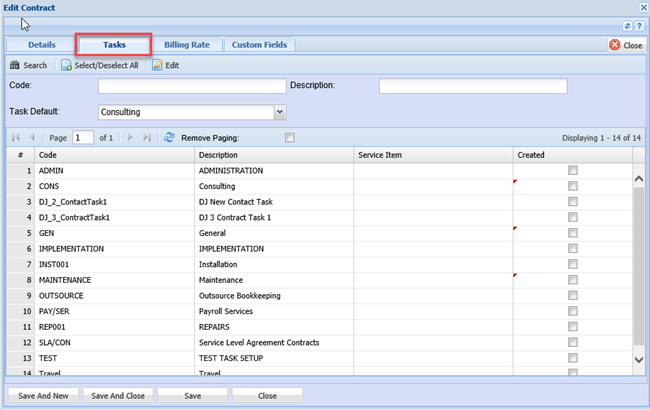Open the Task Default dropdown
Screen dimensions: 650x410
[280, 112]
